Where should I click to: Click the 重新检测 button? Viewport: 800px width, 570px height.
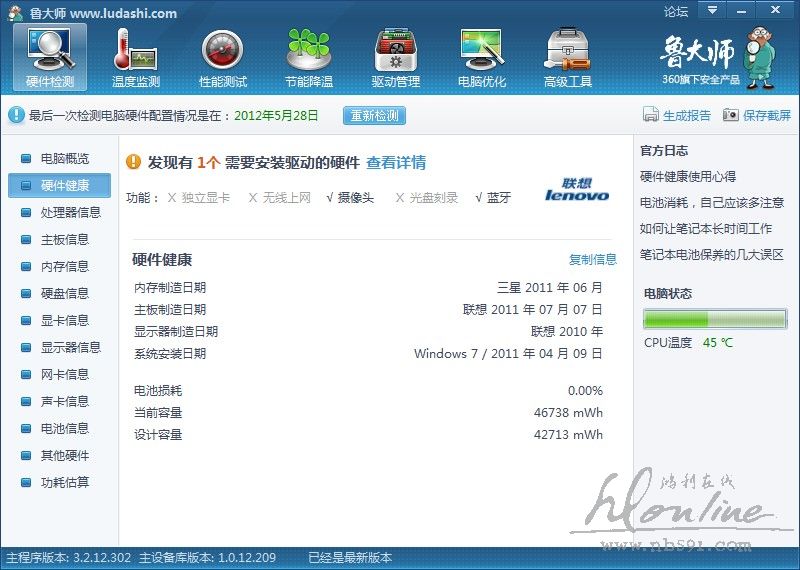[x=374, y=115]
